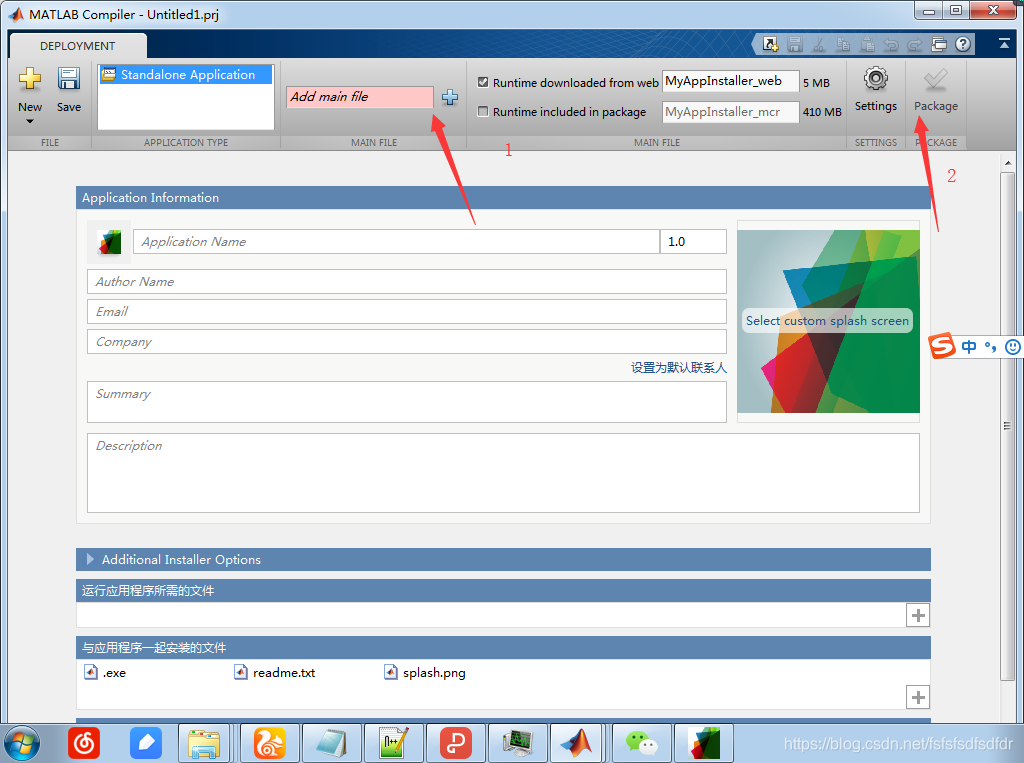Viewport: 1024px width, 763px height.
Task: Expand Additional Installer Options section
Action: (90, 559)
